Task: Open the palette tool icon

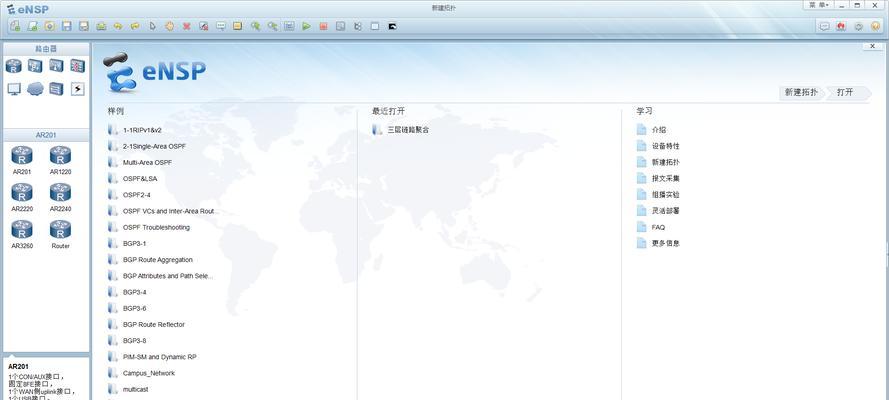Action: (x=238, y=26)
